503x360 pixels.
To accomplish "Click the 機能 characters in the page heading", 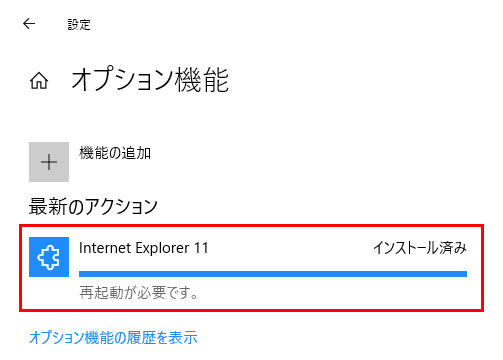I will (x=202, y=80).
